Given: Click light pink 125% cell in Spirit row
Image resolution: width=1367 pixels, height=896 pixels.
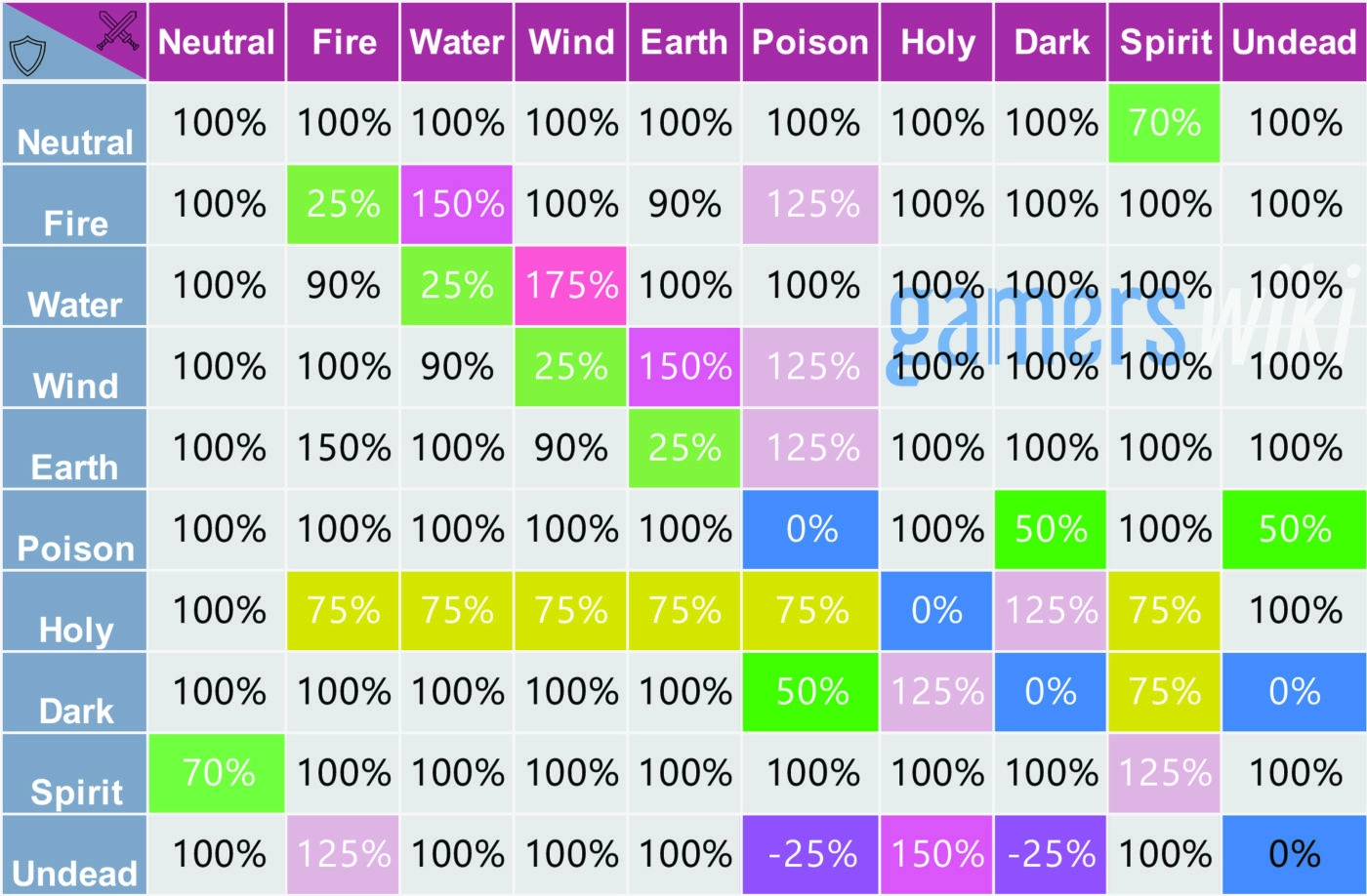Looking at the screenshot, I should tap(1164, 774).
